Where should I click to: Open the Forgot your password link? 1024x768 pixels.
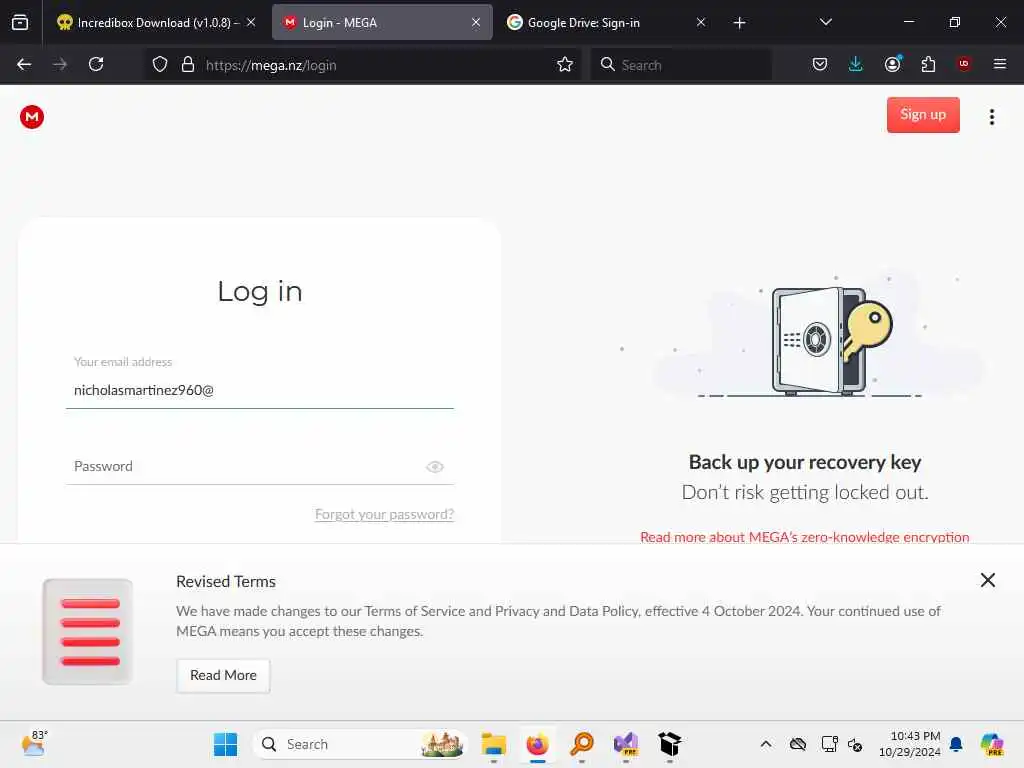click(384, 514)
